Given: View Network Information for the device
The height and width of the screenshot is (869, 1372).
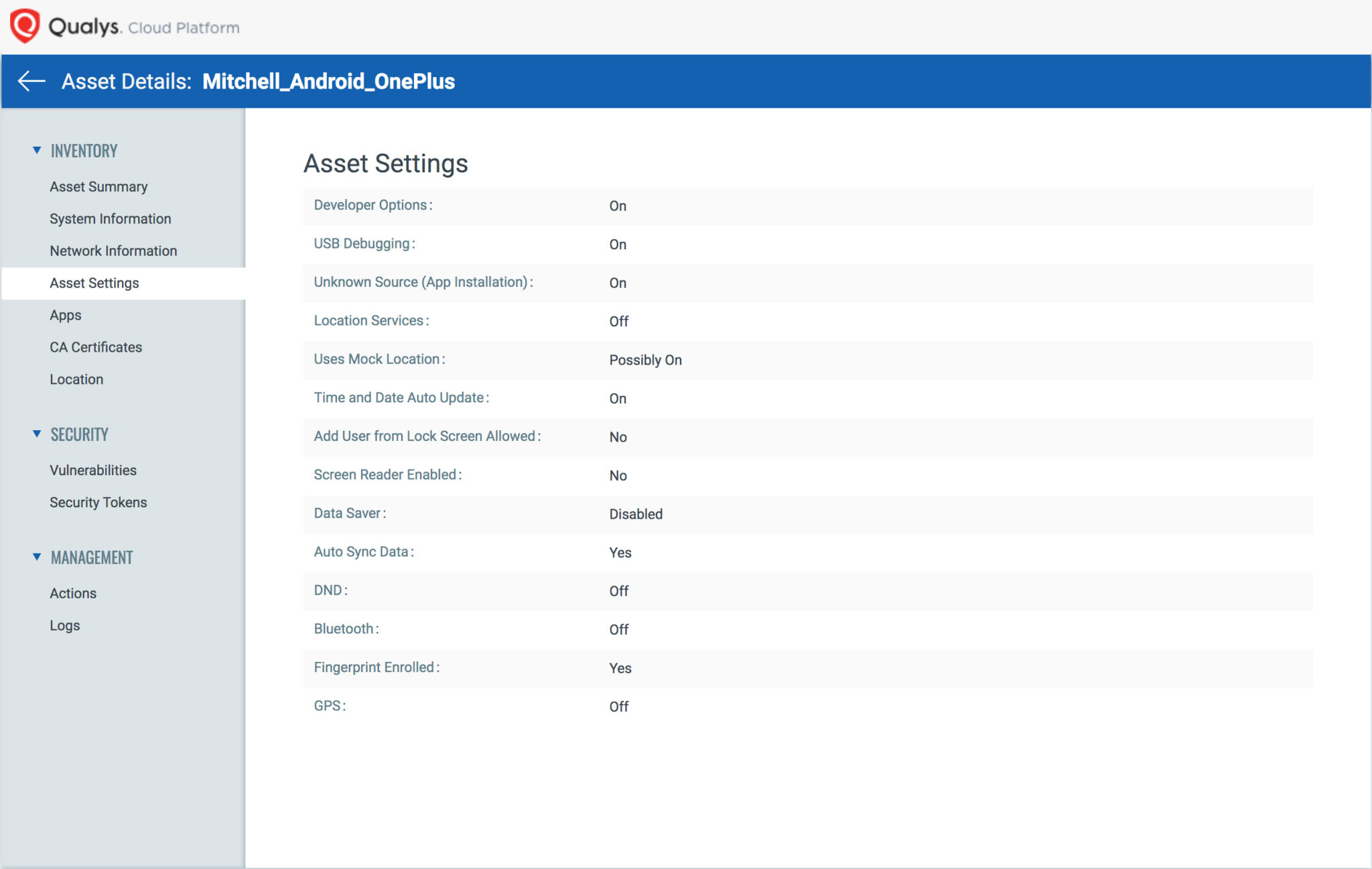Looking at the screenshot, I should click(x=113, y=251).
